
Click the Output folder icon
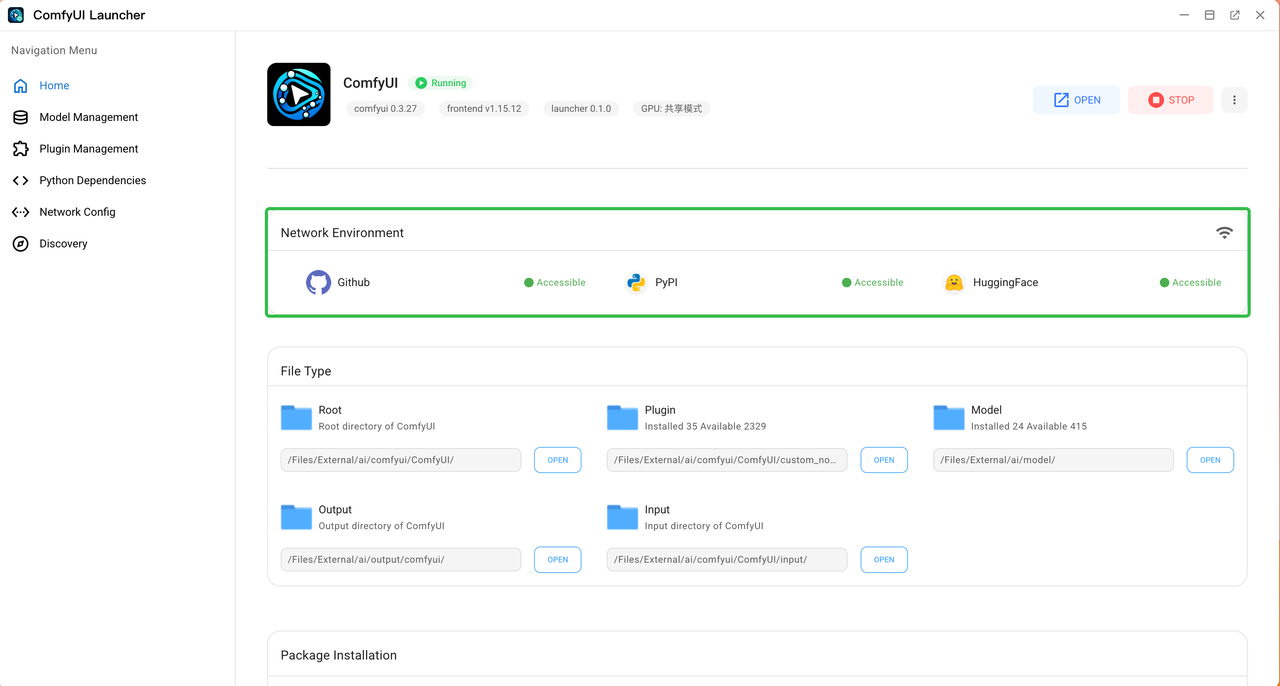point(296,517)
